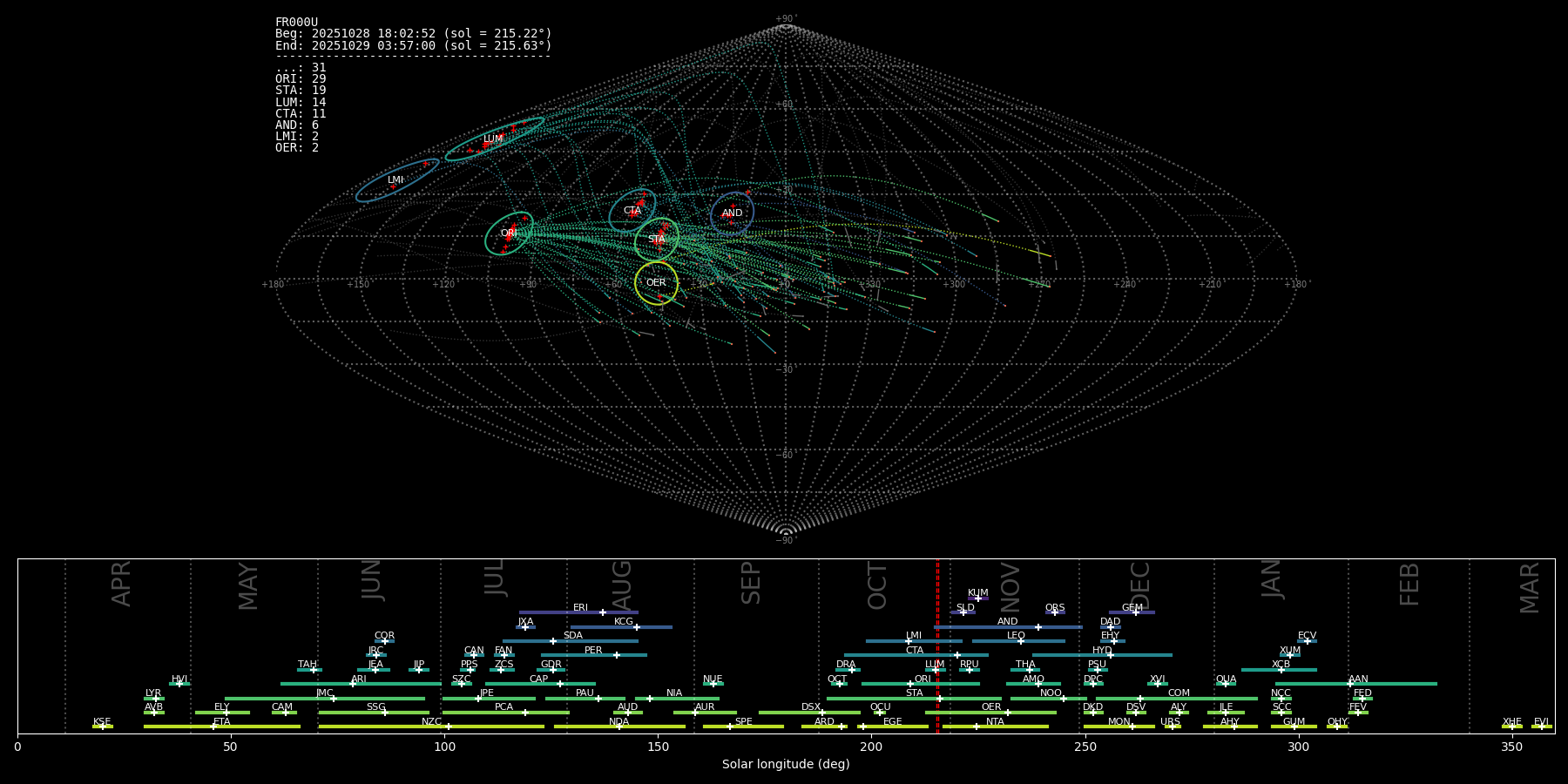Click the JPE shower bar in the timeline
The image size is (1568, 784).
pos(489,699)
